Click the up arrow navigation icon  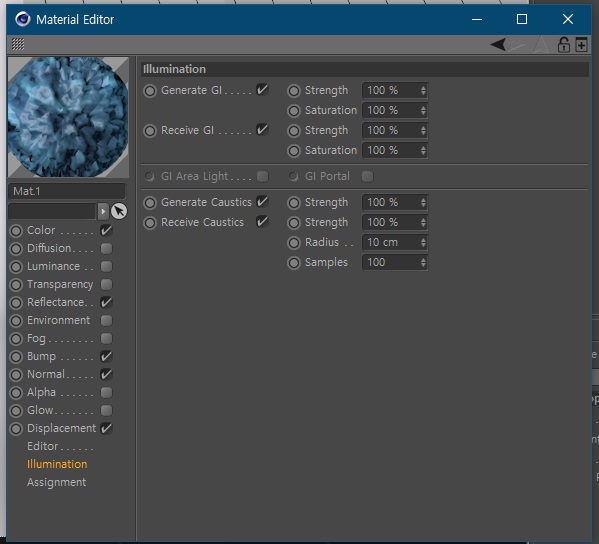(x=541, y=44)
